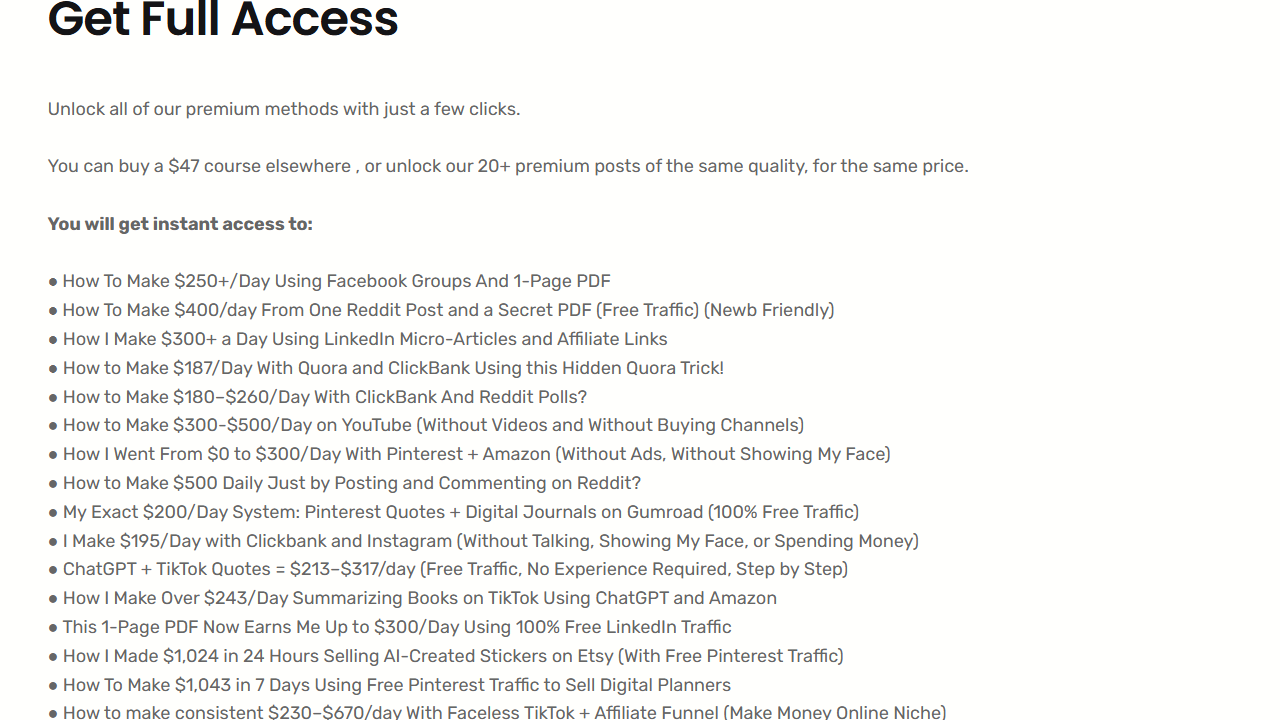Click the 'Unlock all of our premium methods' sentence

tap(284, 109)
